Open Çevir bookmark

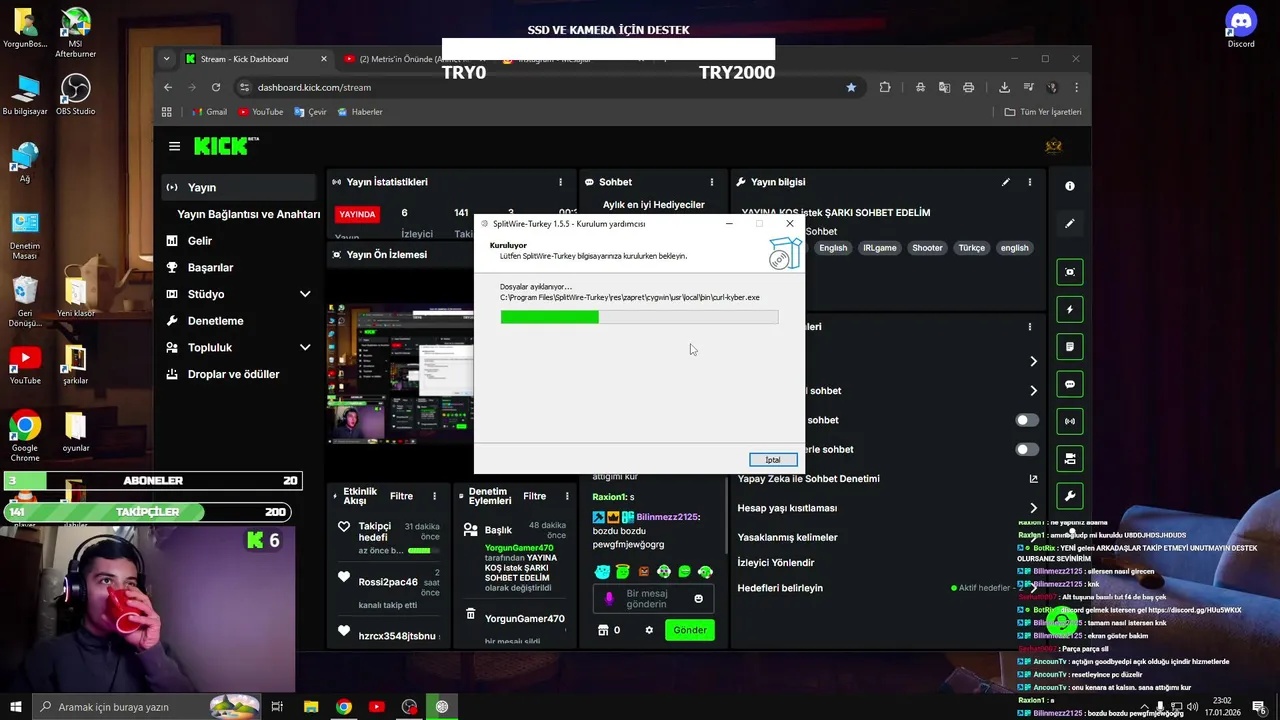click(310, 112)
